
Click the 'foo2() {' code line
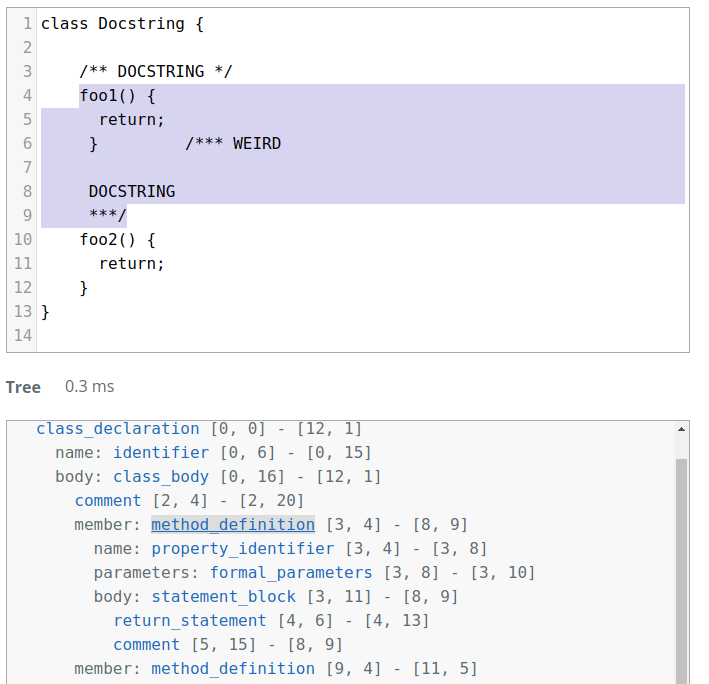point(118,240)
